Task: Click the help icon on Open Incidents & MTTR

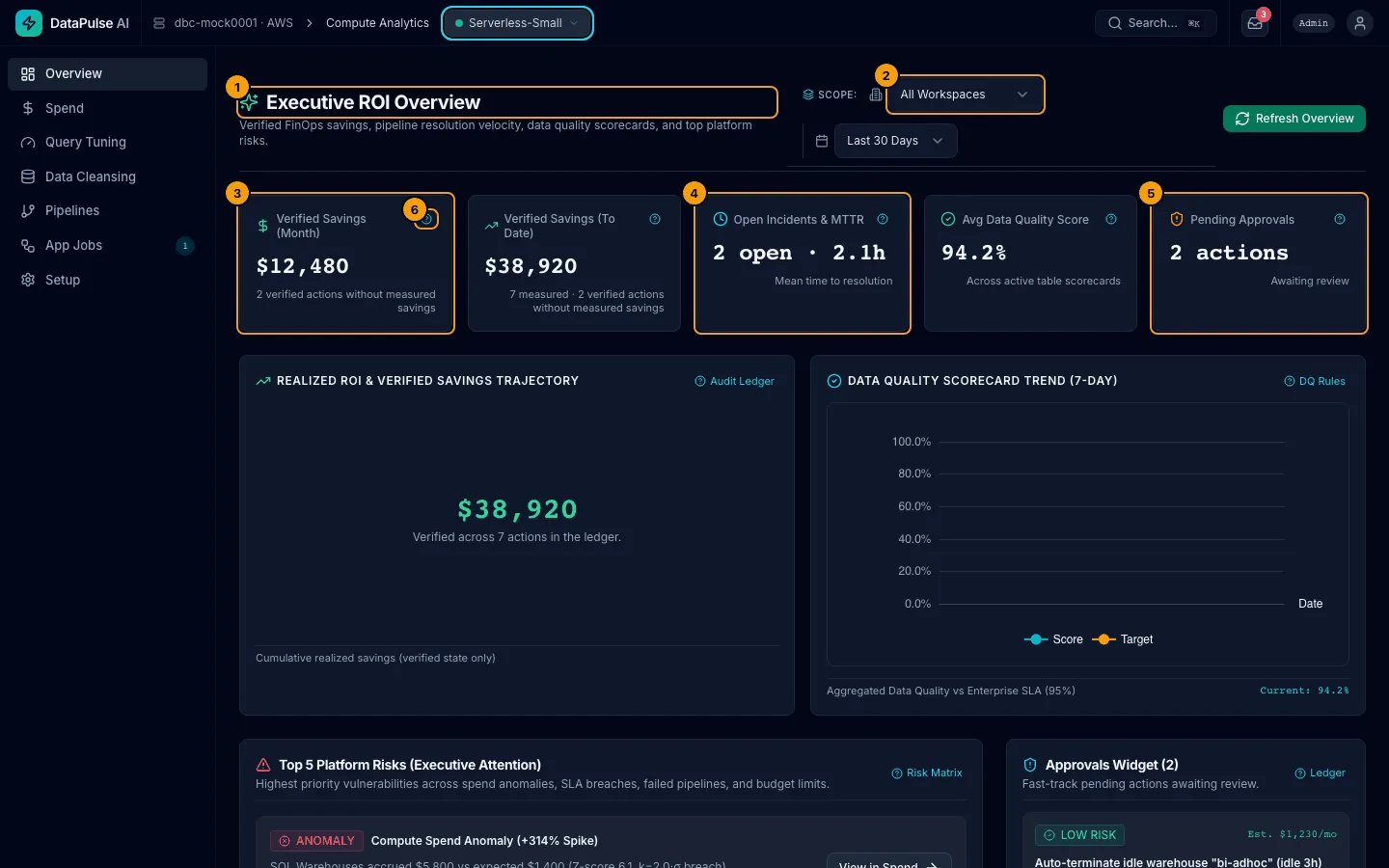Action: coord(883,219)
